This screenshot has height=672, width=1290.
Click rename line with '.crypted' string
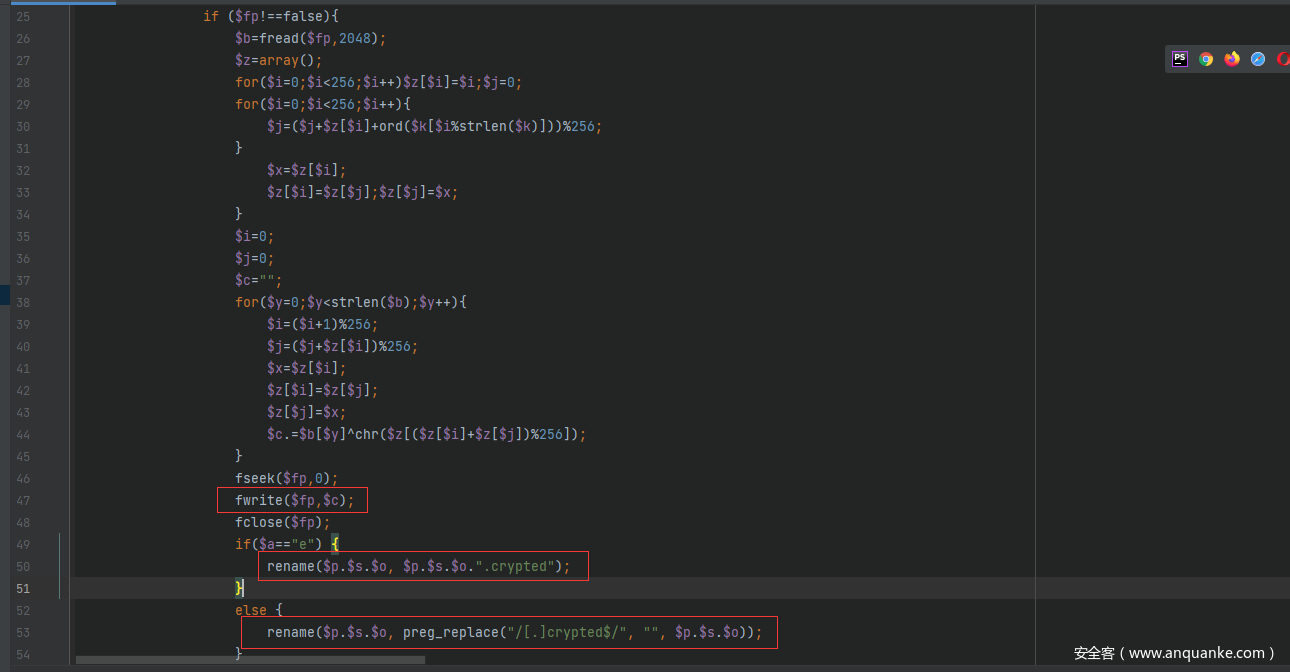(x=419, y=566)
